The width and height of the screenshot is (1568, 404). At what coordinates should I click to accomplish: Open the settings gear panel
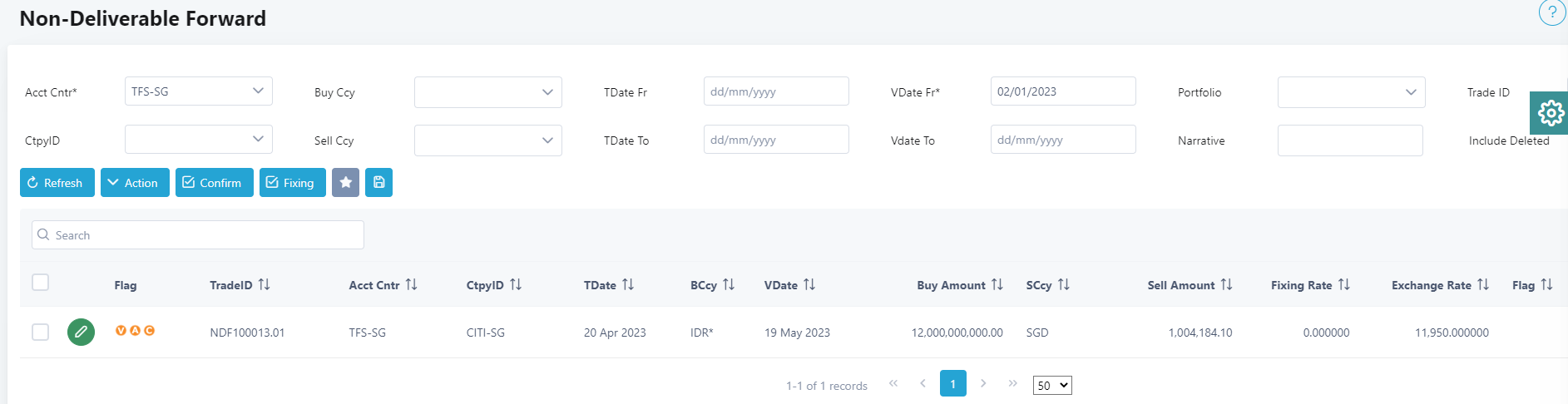[1550, 112]
